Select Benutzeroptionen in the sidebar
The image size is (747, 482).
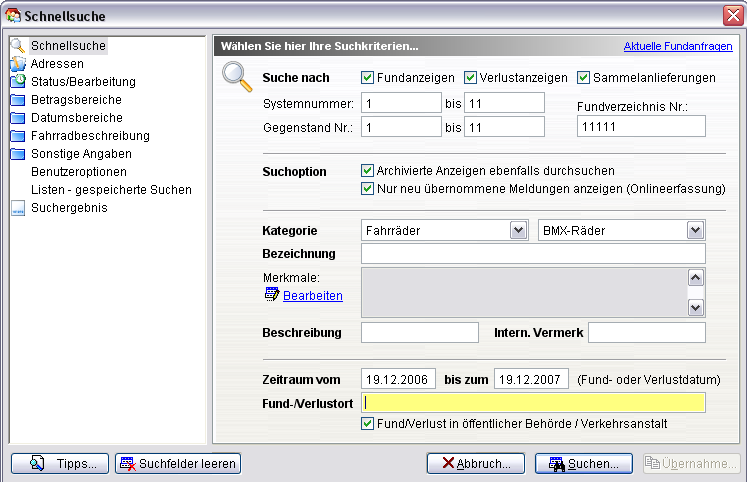[x=79, y=172]
